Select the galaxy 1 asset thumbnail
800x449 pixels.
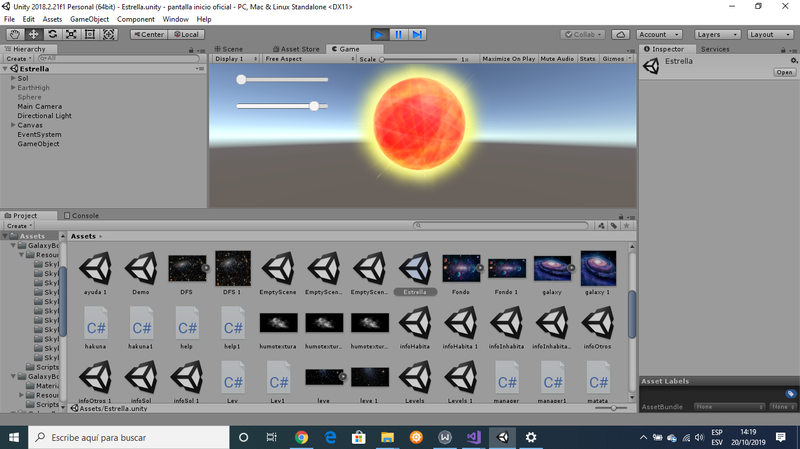point(598,269)
